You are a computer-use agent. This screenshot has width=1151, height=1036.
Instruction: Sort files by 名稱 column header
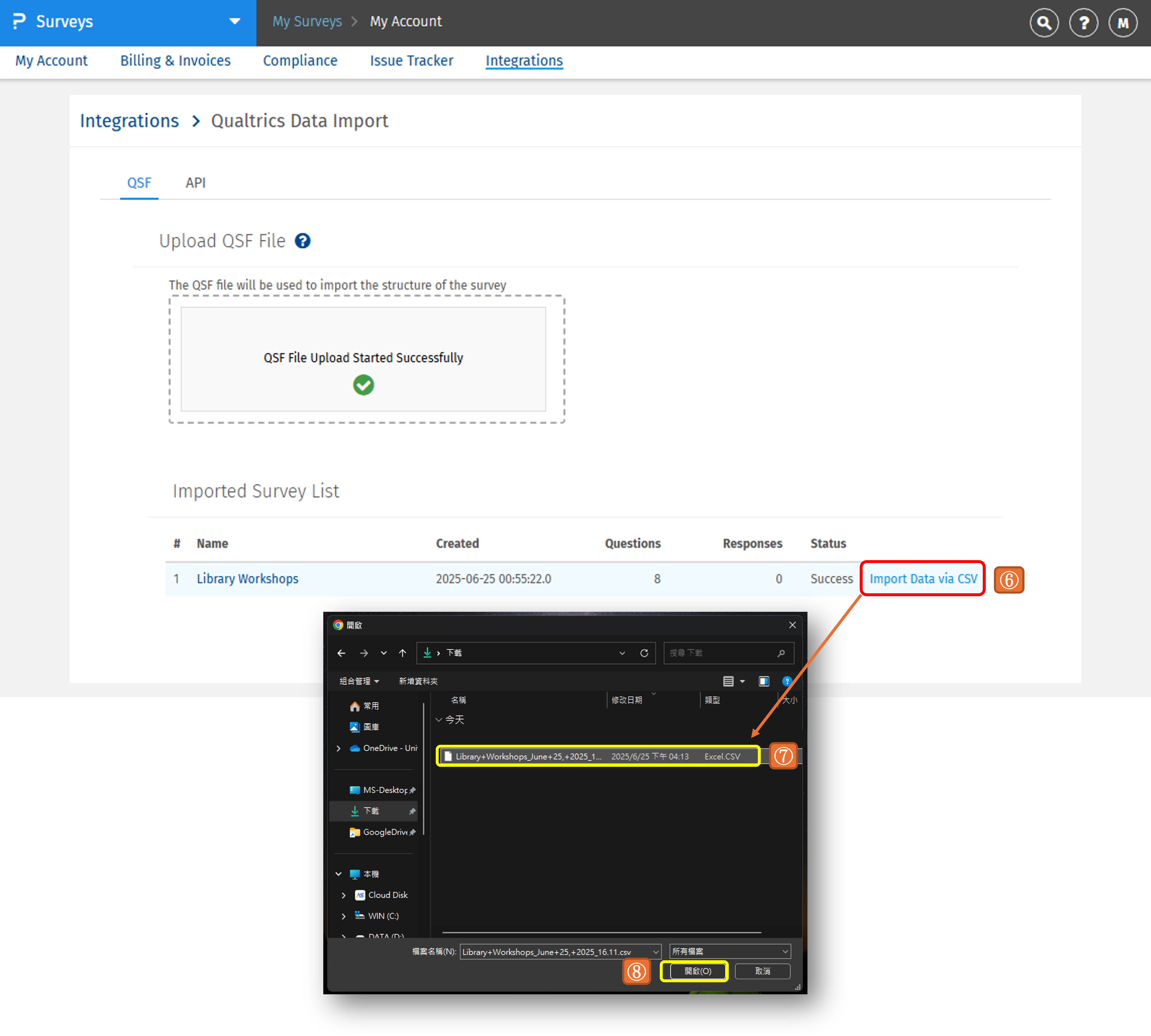pos(458,700)
